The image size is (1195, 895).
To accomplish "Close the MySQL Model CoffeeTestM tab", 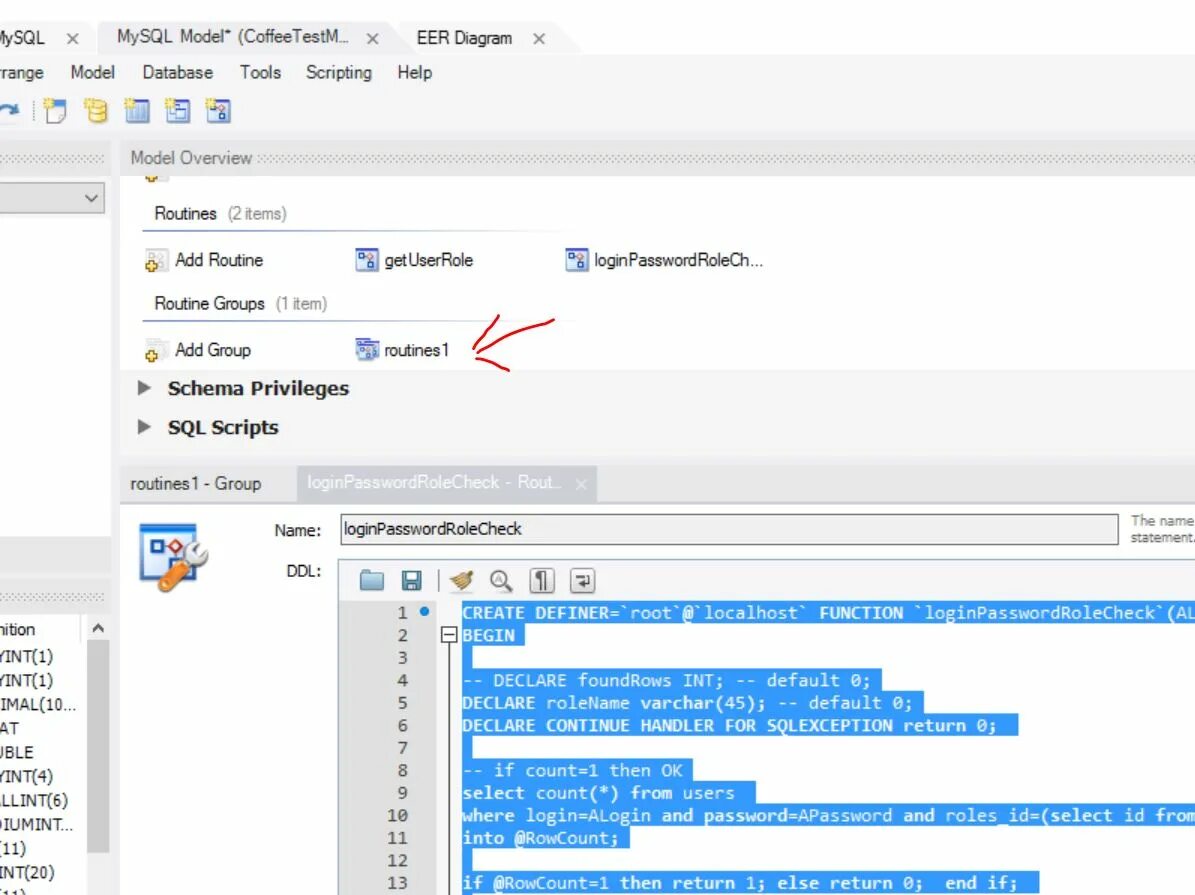I will [373, 39].
